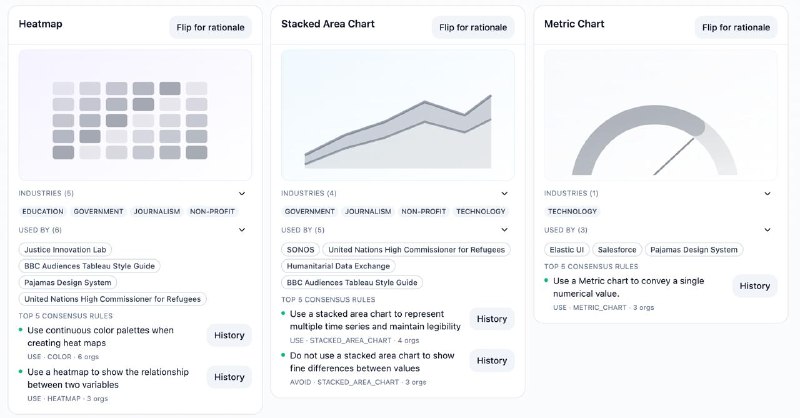Select the Salesforce organization chip
Screen dimensions: 800x418
[617, 250]
